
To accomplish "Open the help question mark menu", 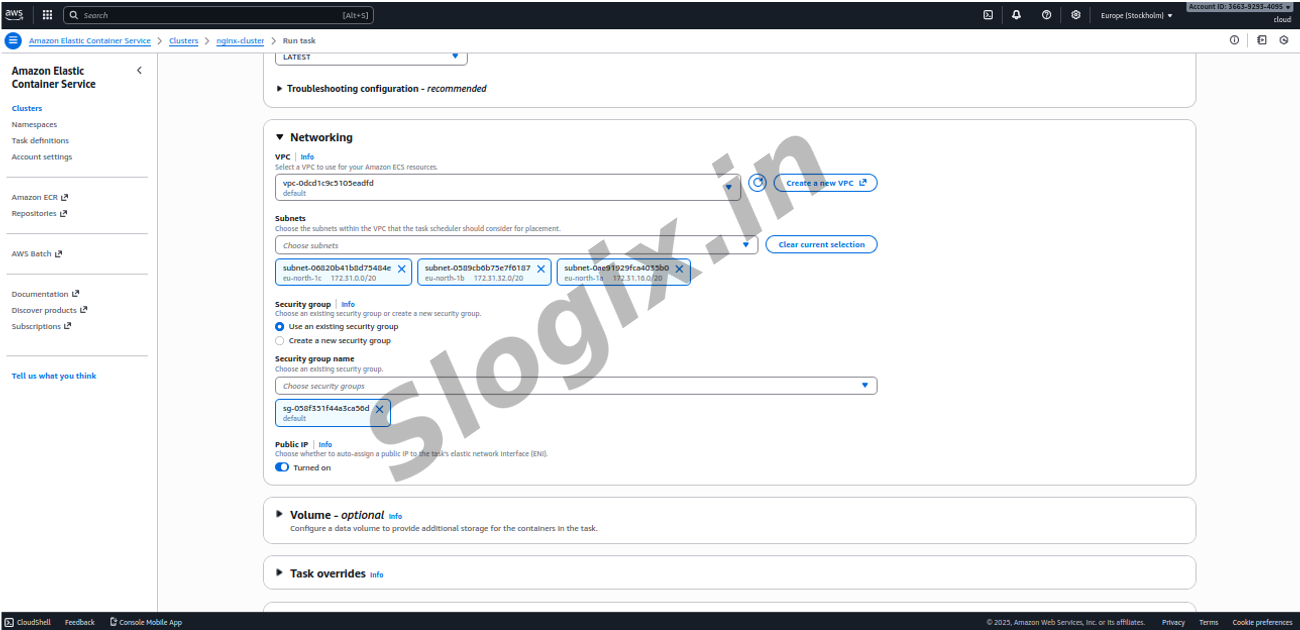I will (x=1046, y=15).
